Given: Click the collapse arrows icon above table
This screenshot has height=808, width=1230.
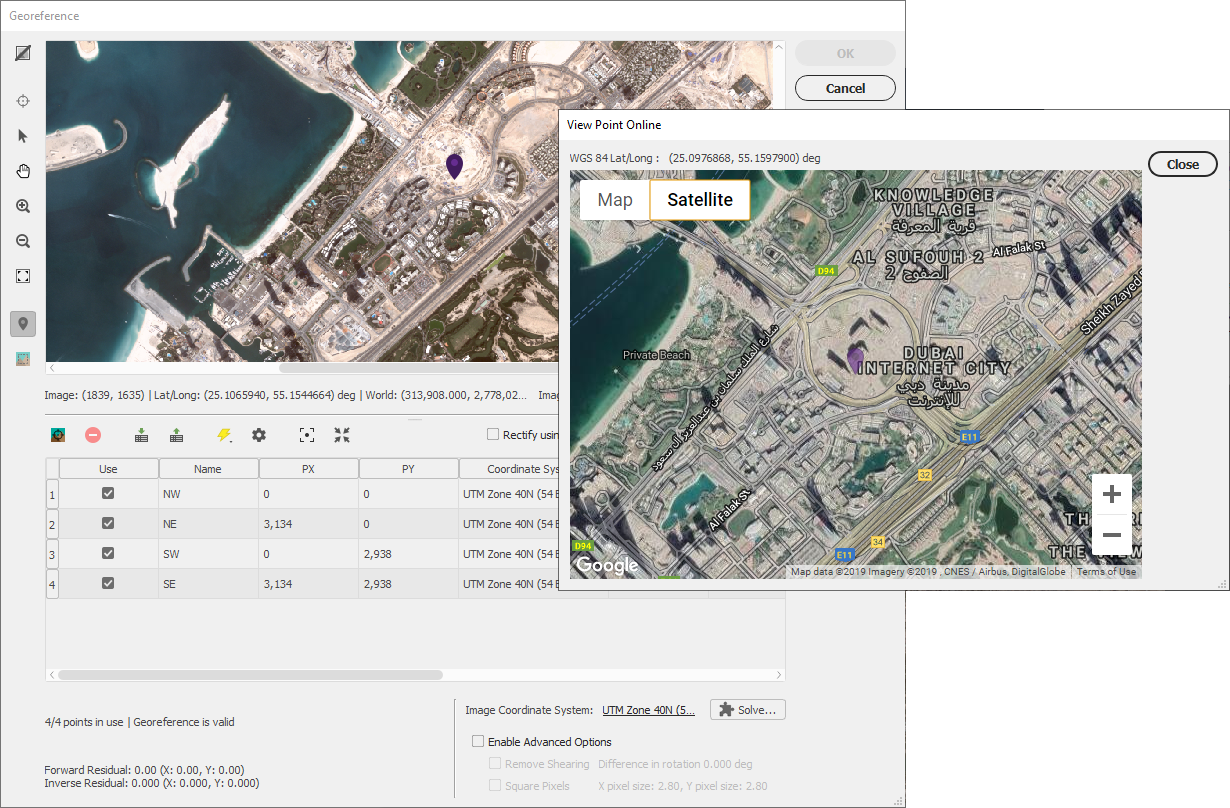Looking at the screenshot, I should [342, 435].
